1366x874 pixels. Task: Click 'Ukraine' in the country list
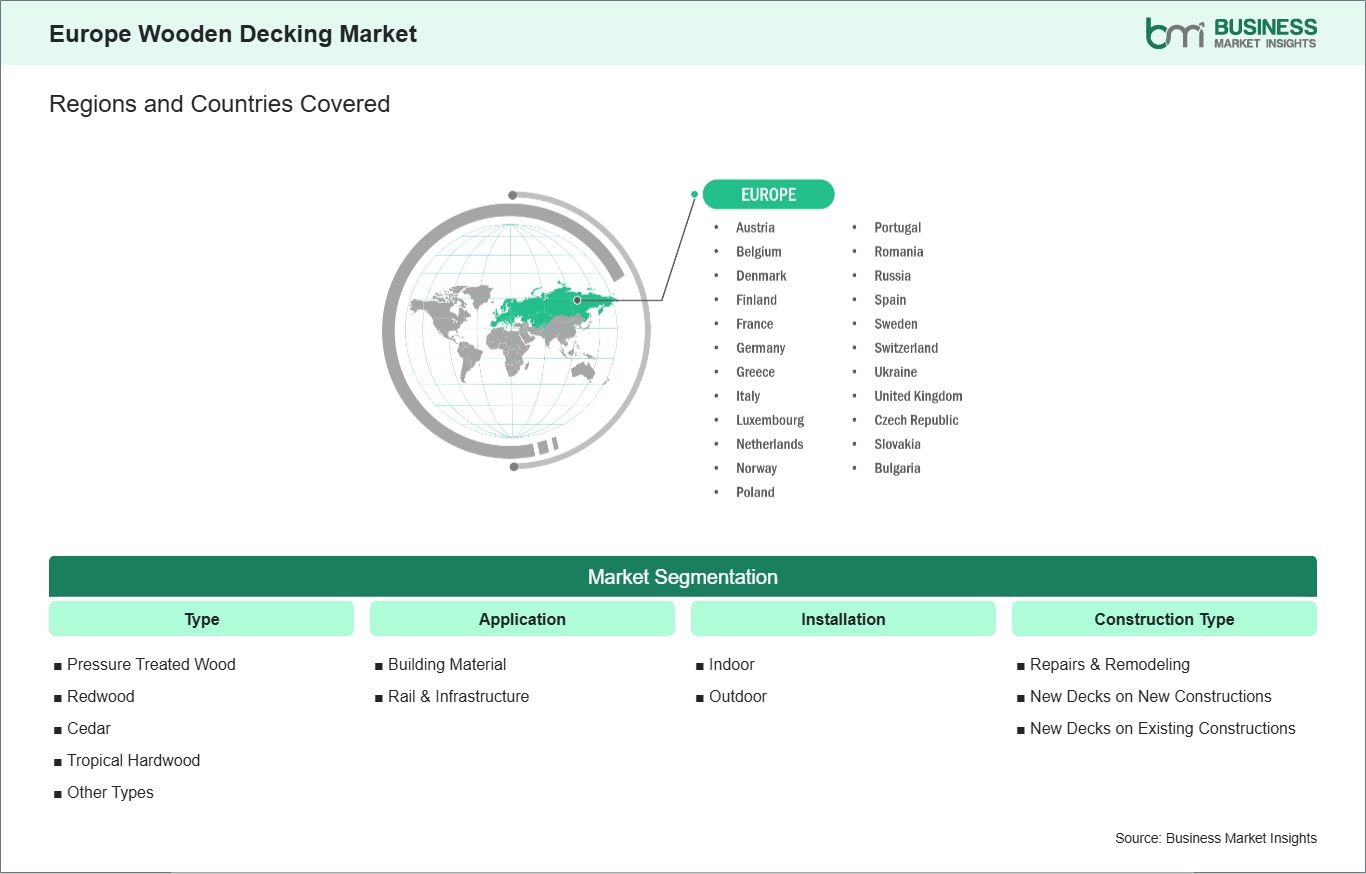pos(895,372)
